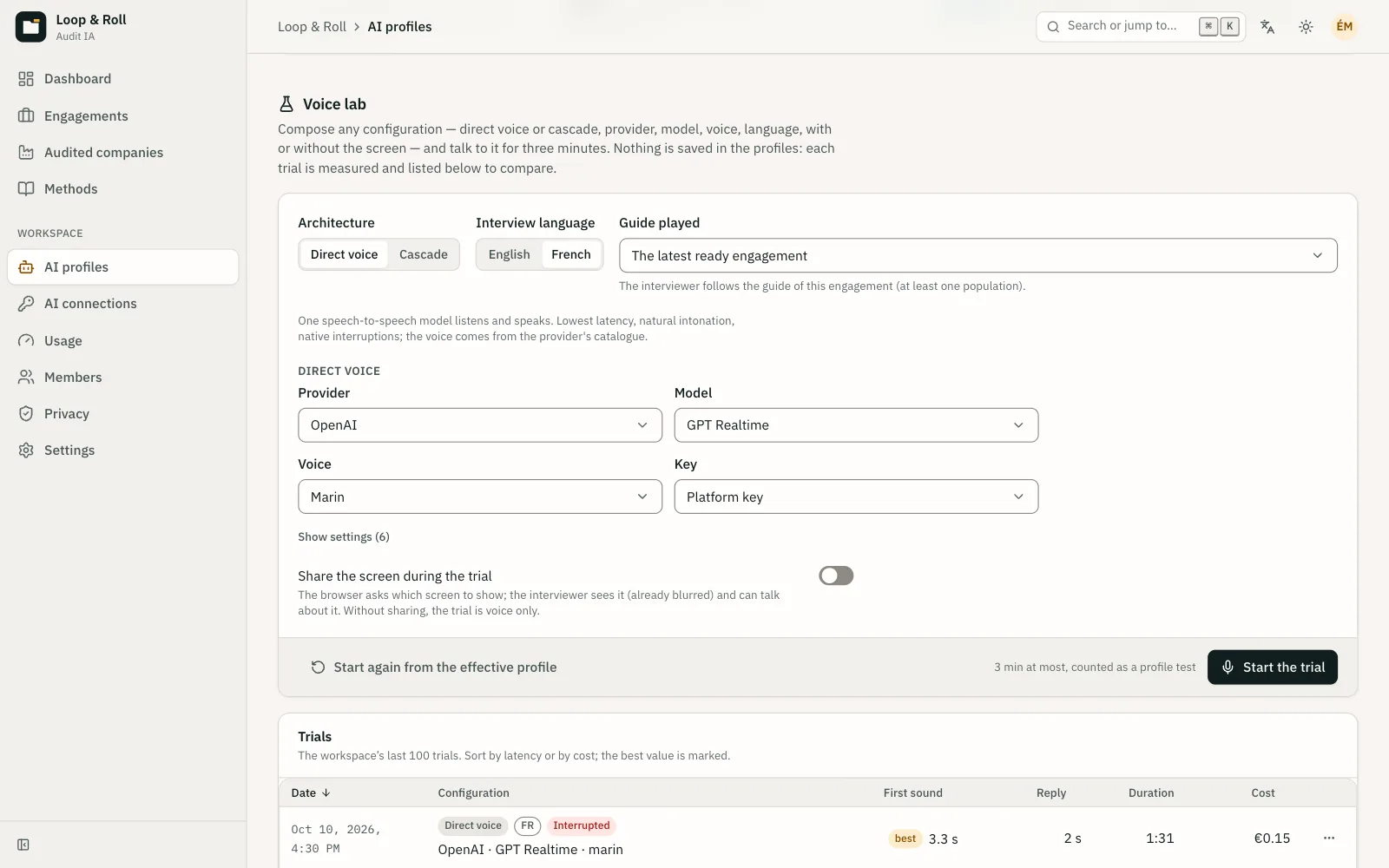Click the Date sort arrow icon

click(326, 793)
